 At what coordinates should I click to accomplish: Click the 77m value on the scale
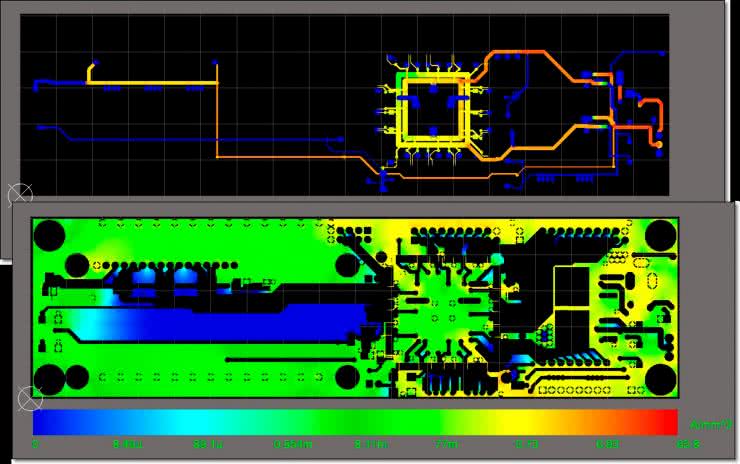coord(445,443)
